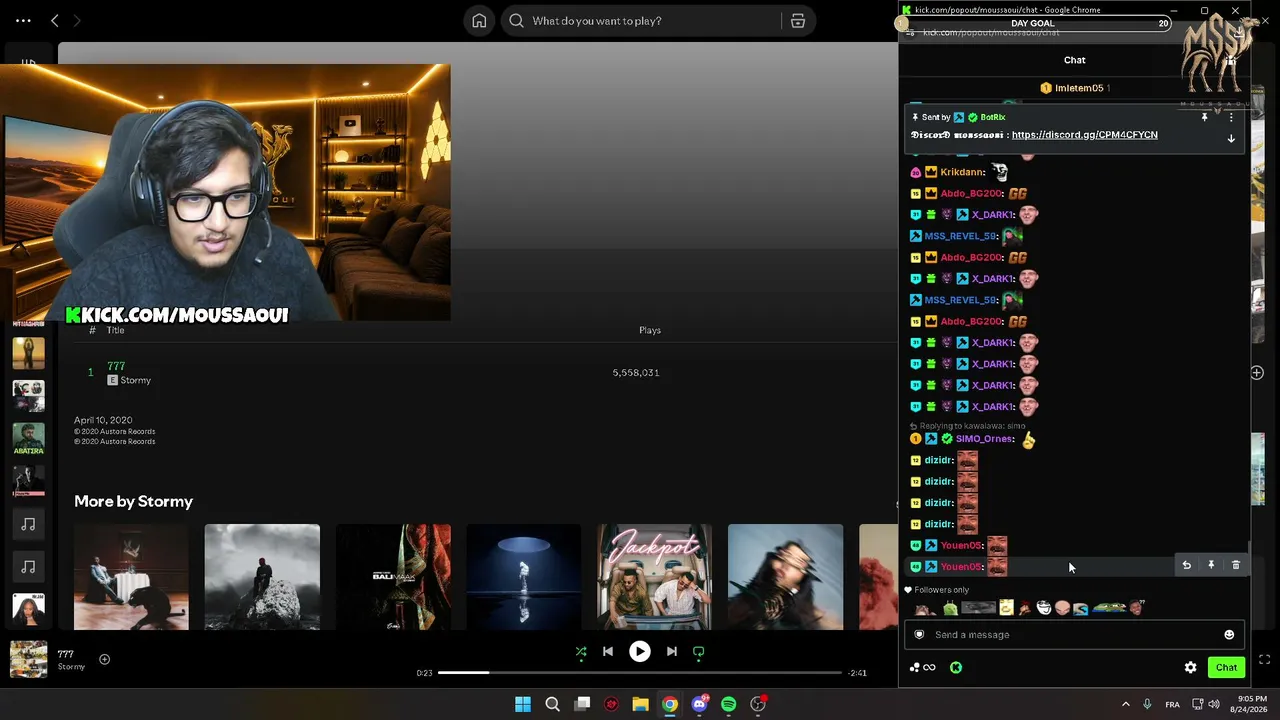
Task: Insert the green Android emote
Action: 950,608
